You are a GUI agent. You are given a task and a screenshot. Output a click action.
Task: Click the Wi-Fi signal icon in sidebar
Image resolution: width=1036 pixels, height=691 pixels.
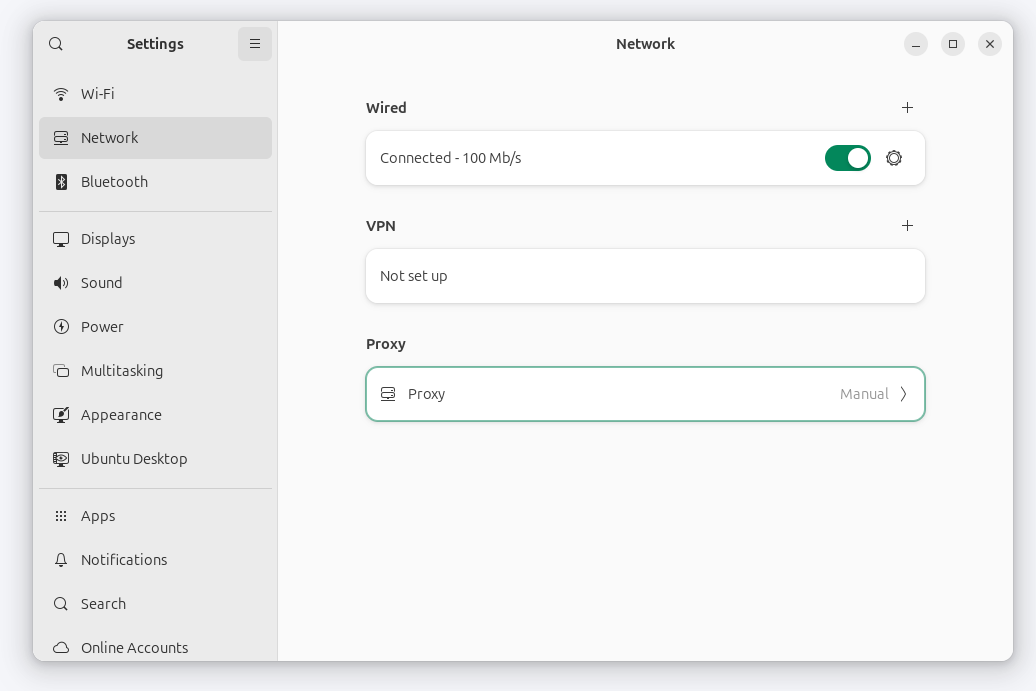click(61, 94)
